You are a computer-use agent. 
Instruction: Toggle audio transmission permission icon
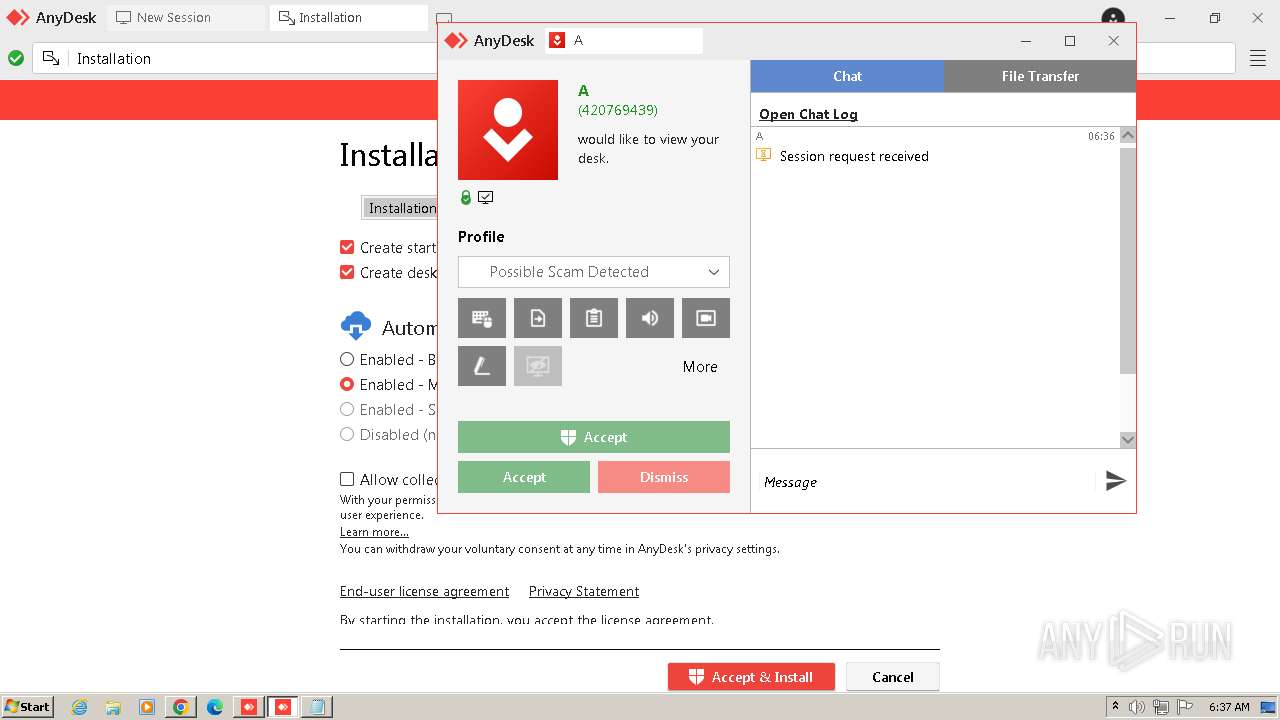click(650, 318)
